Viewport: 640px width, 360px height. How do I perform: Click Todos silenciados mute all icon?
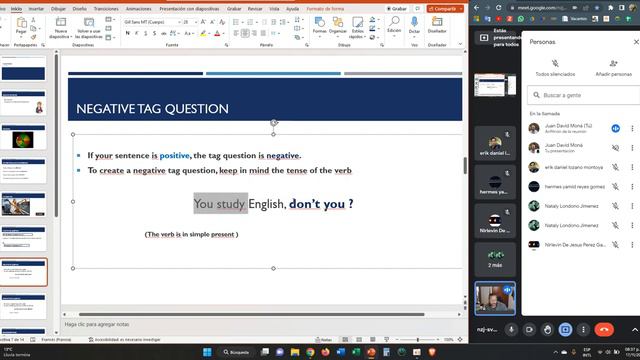(555, 64)
